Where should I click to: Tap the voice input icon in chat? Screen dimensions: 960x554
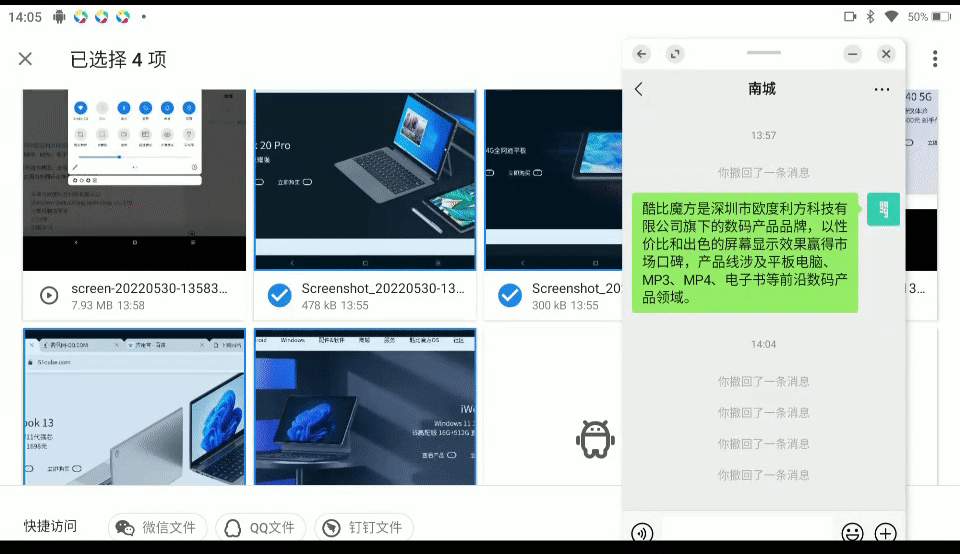click(641, 532)
